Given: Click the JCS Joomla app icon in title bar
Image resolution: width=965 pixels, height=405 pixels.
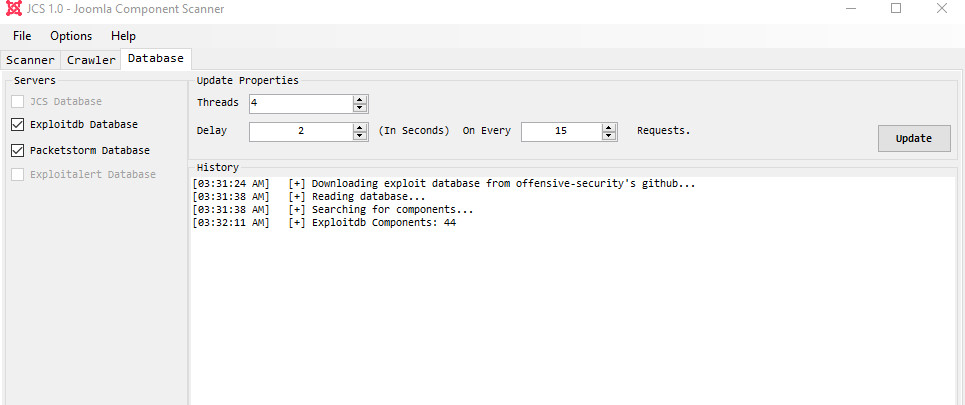Looking at the screenshot, I should coord(14,9).
